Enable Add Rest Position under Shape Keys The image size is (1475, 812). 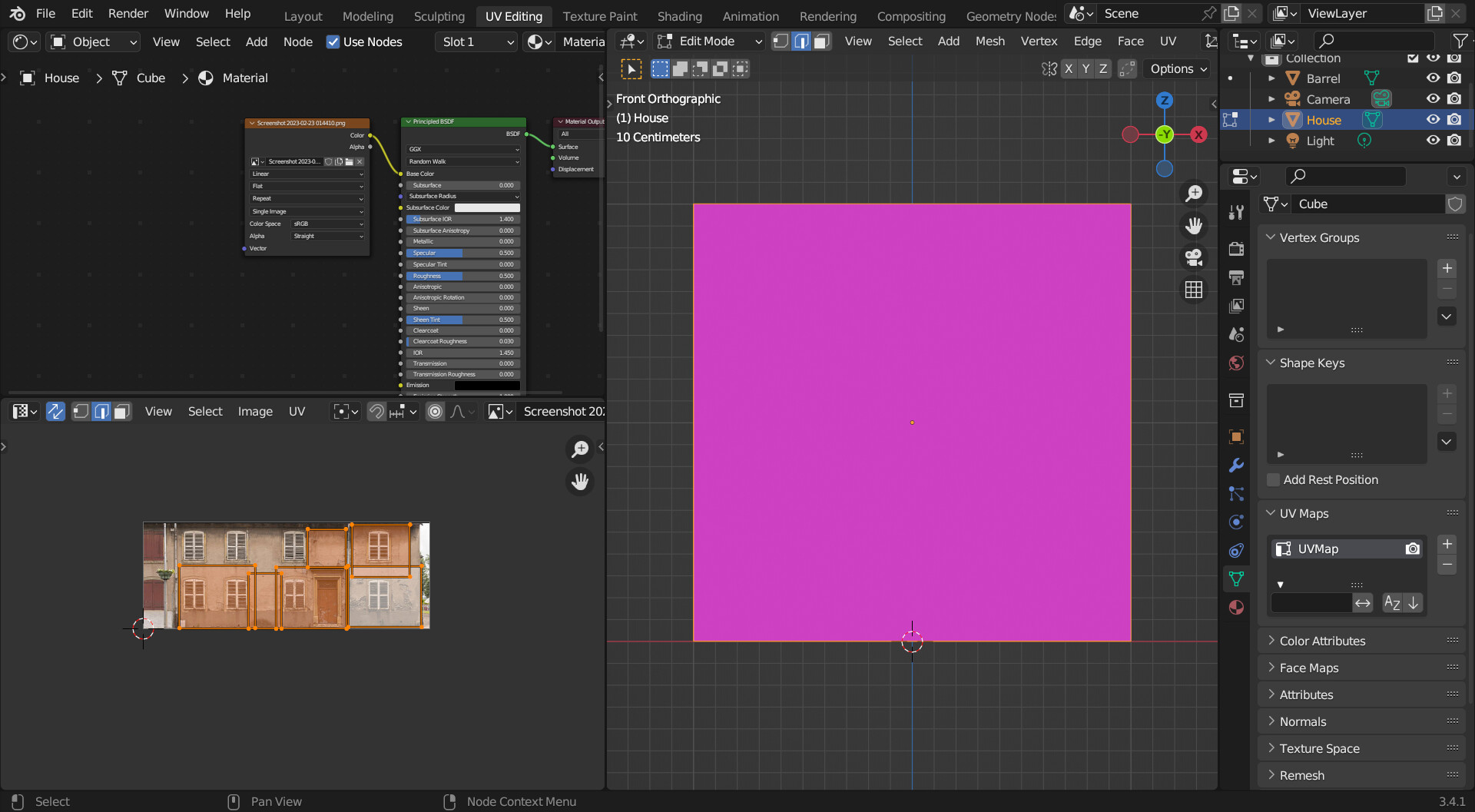1274,479
